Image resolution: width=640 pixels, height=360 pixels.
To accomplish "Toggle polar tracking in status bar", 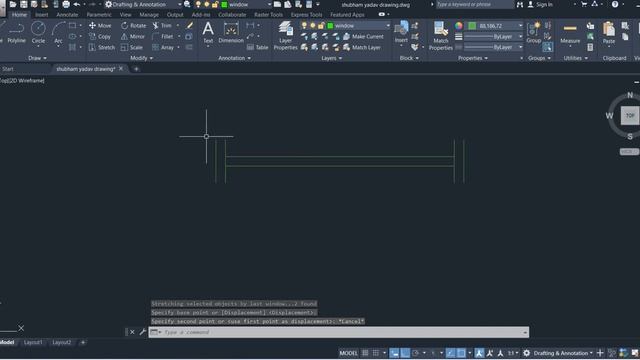I will point(416,353).
